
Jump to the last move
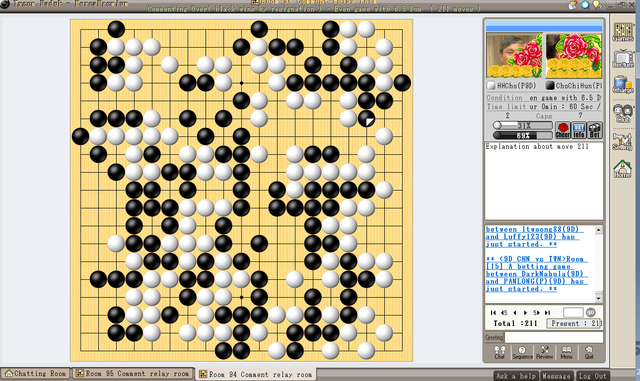pos(547,313)
